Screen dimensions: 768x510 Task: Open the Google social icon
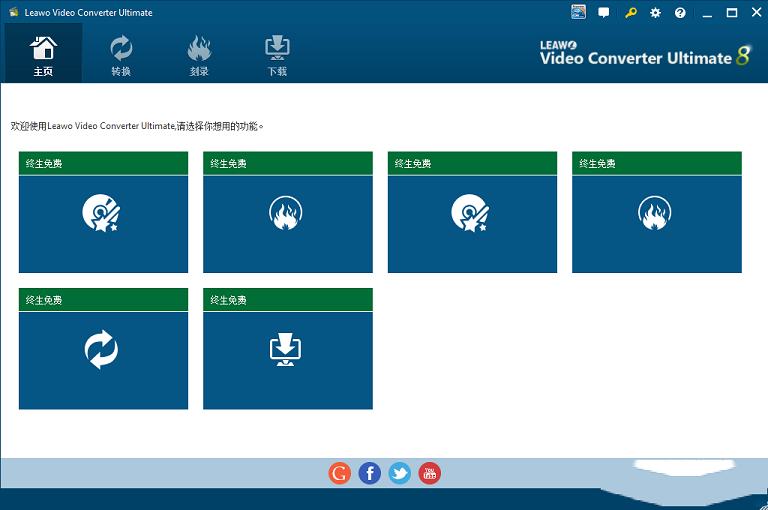(339, 473)
